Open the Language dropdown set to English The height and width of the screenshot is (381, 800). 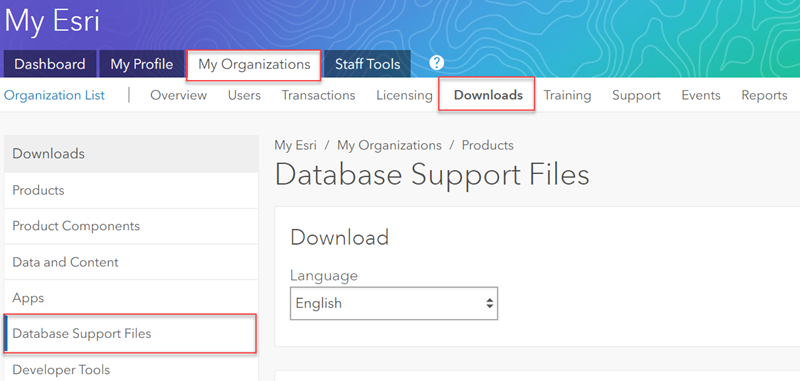tap(394, 303)
